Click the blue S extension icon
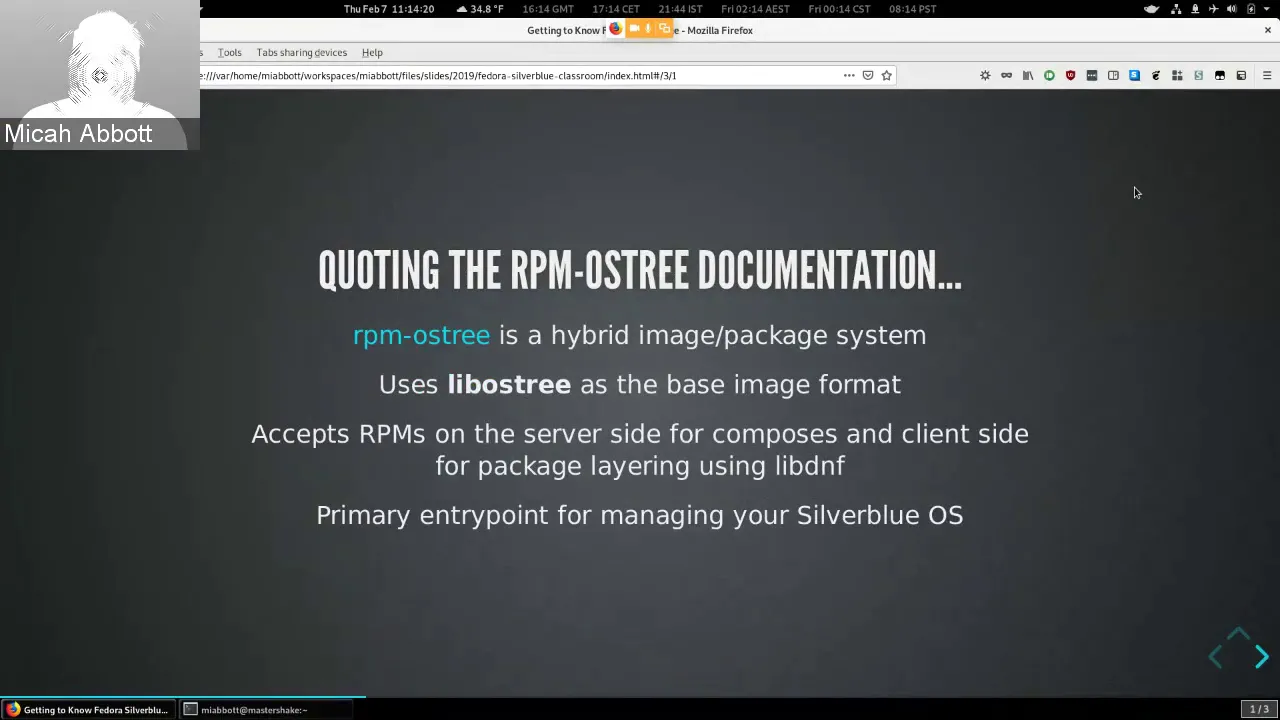The image size is (1280, 720). (x=1134, y=75)
